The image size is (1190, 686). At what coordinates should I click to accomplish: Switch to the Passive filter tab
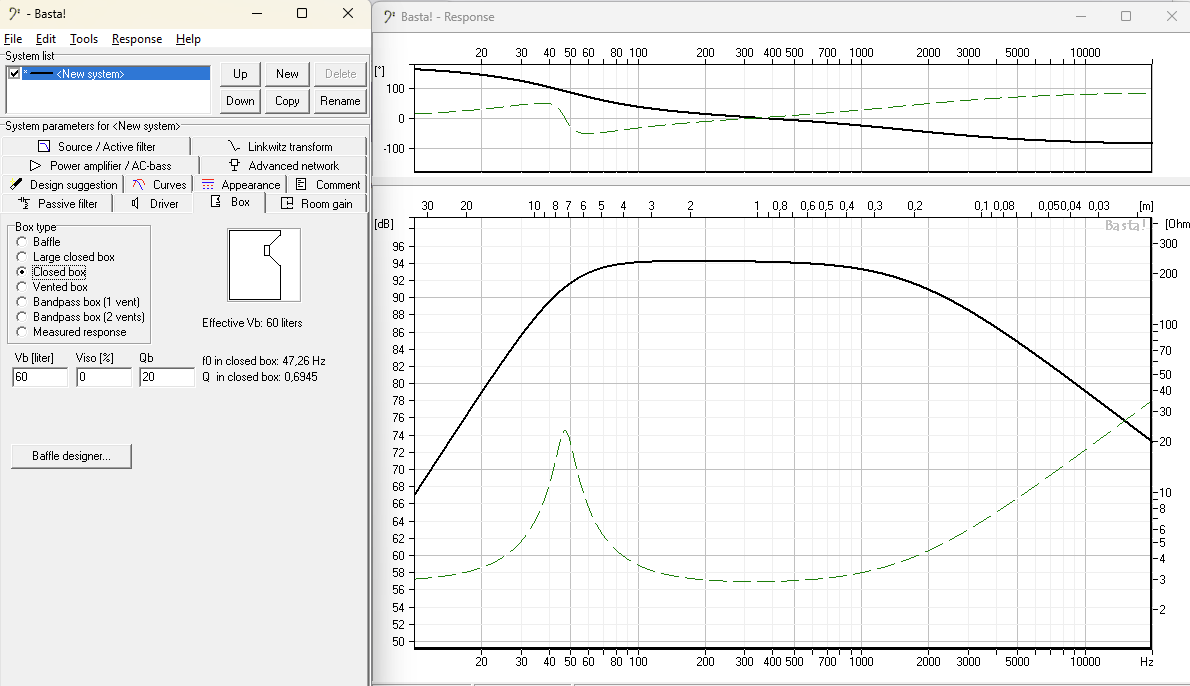coord(58,203)
